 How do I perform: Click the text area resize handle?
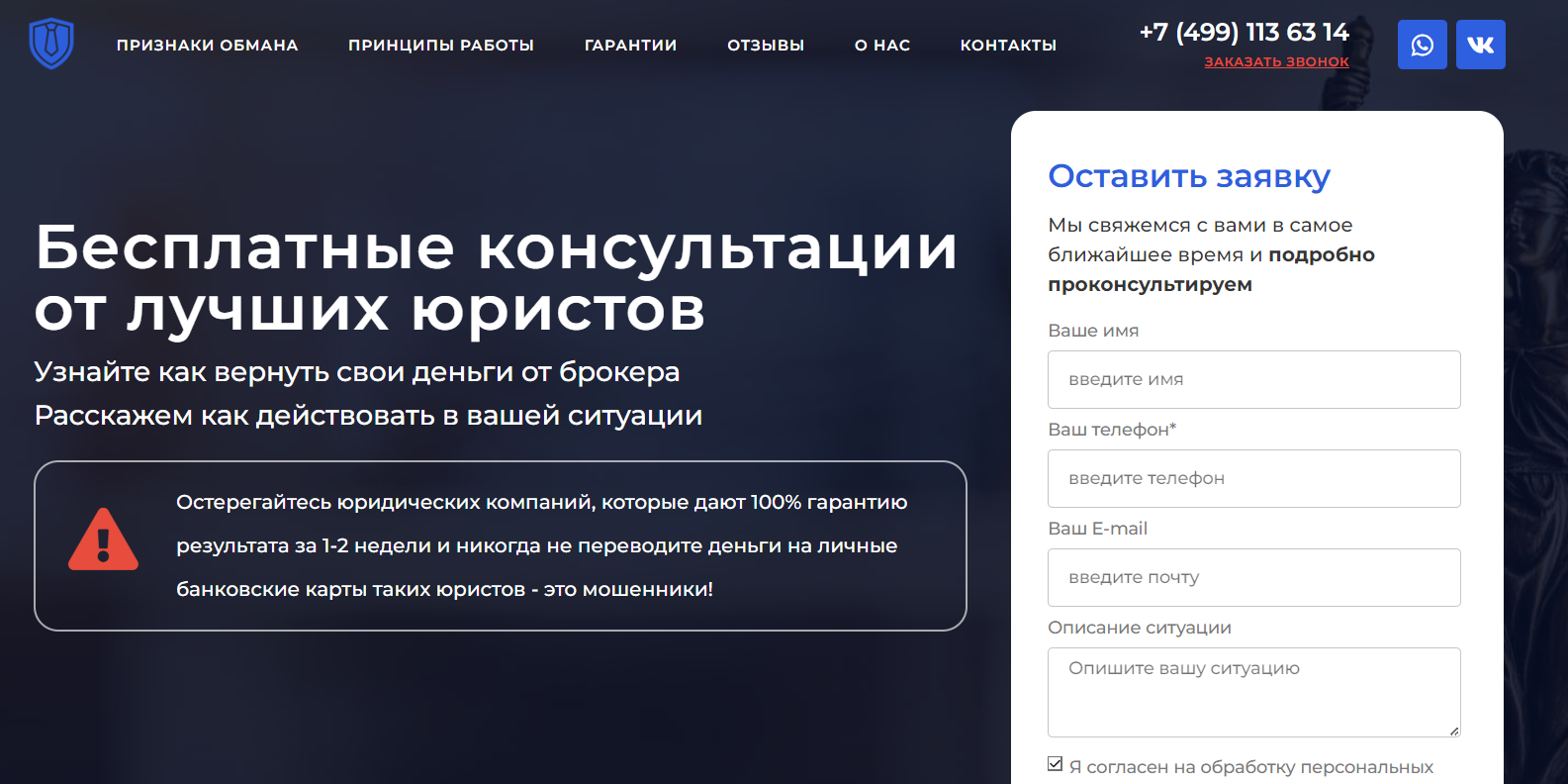click(1453, 731)
